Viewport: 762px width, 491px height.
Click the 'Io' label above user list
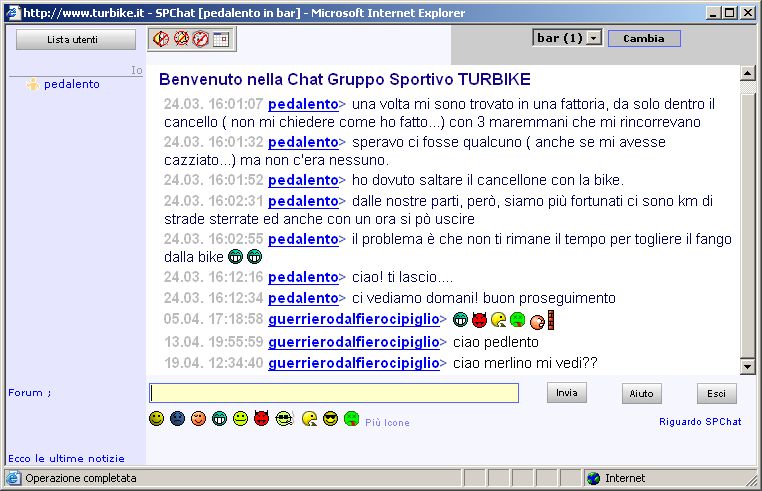[x=137, y=70]
